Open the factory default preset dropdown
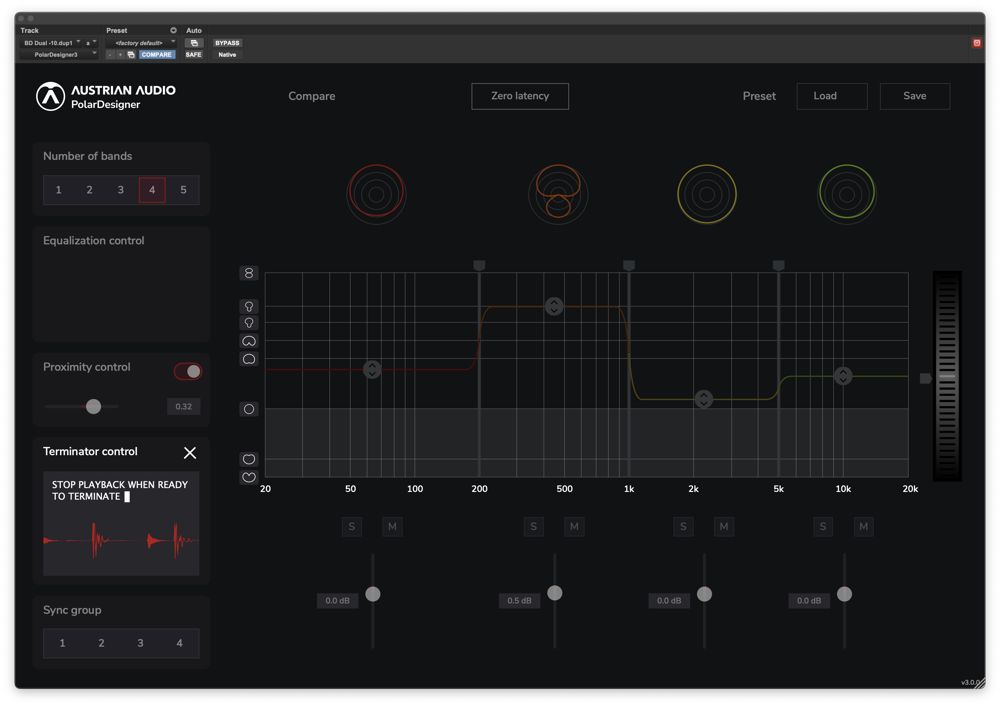The width and height of the screenshot is (1000, 706). pyautogui.click(x=143, y=43)
